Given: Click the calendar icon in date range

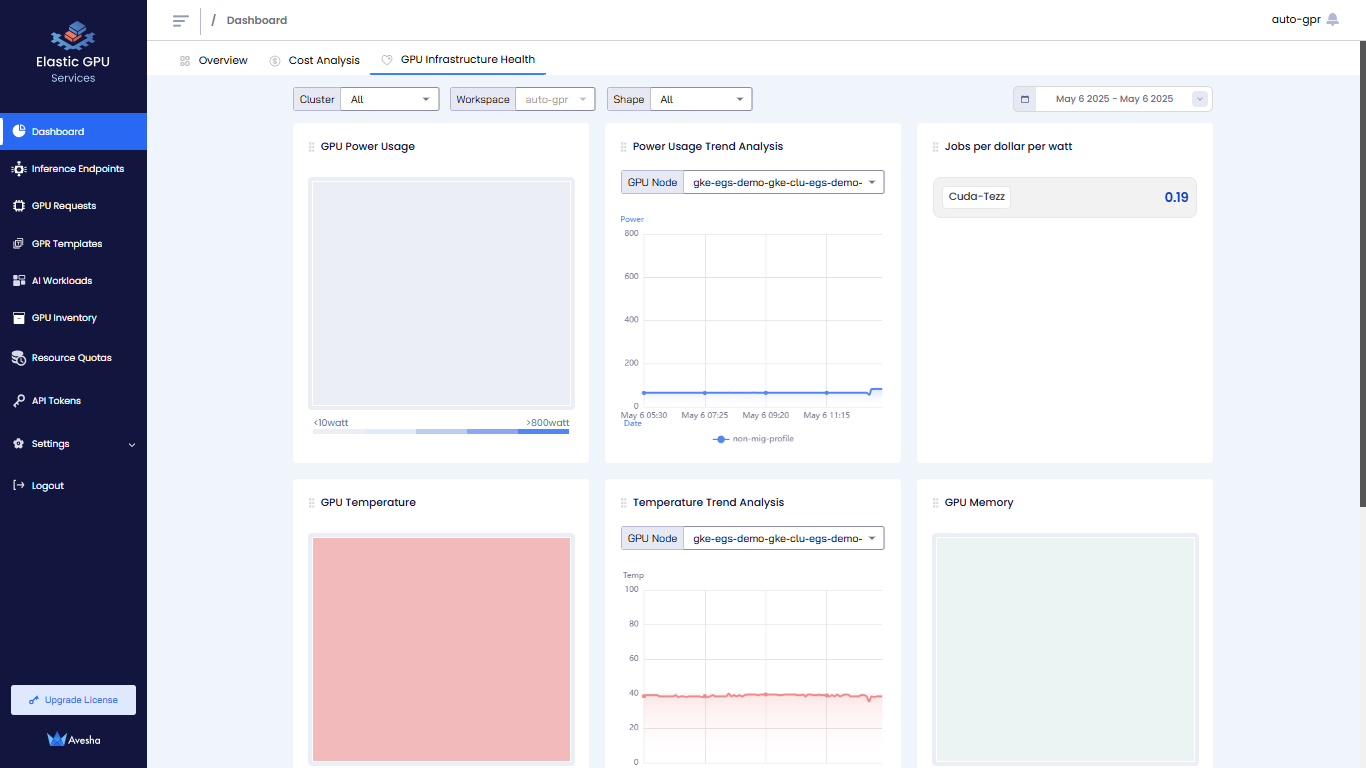Looking at the screenshot, I should [1025, 99].
